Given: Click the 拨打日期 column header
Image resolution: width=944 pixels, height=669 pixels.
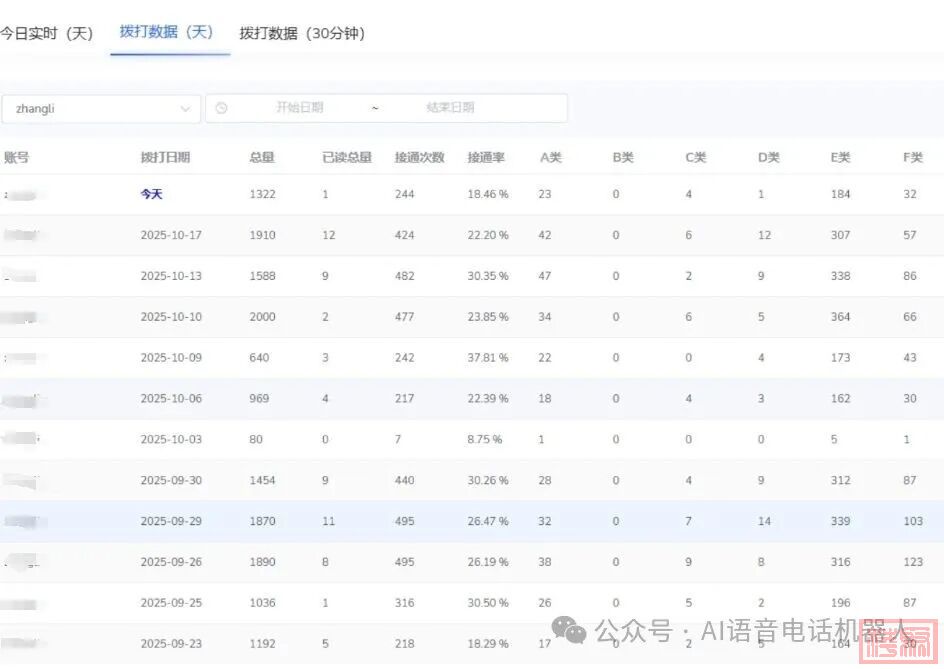Looking at the screenshot, I should [165, 157].
